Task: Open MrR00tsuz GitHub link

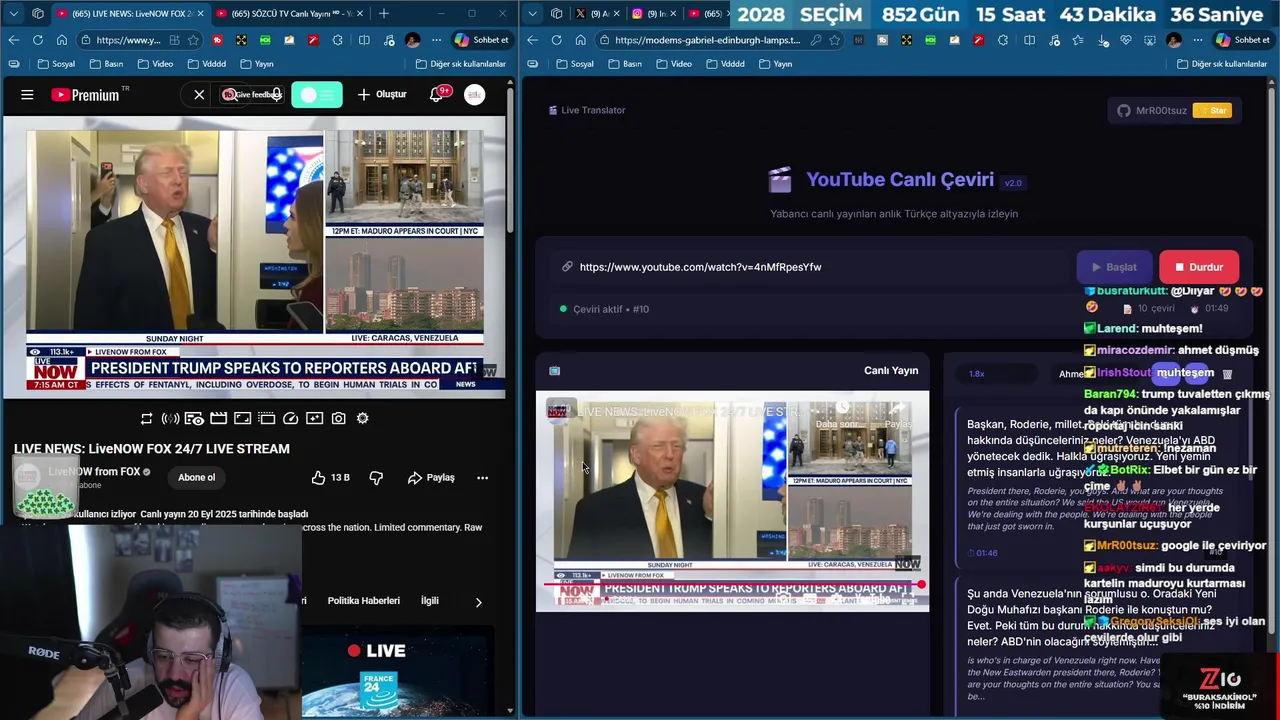Action: pos(1152,111)
